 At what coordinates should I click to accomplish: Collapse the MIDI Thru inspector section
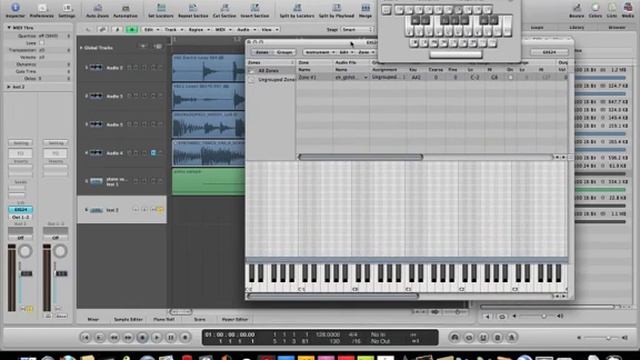9,27
